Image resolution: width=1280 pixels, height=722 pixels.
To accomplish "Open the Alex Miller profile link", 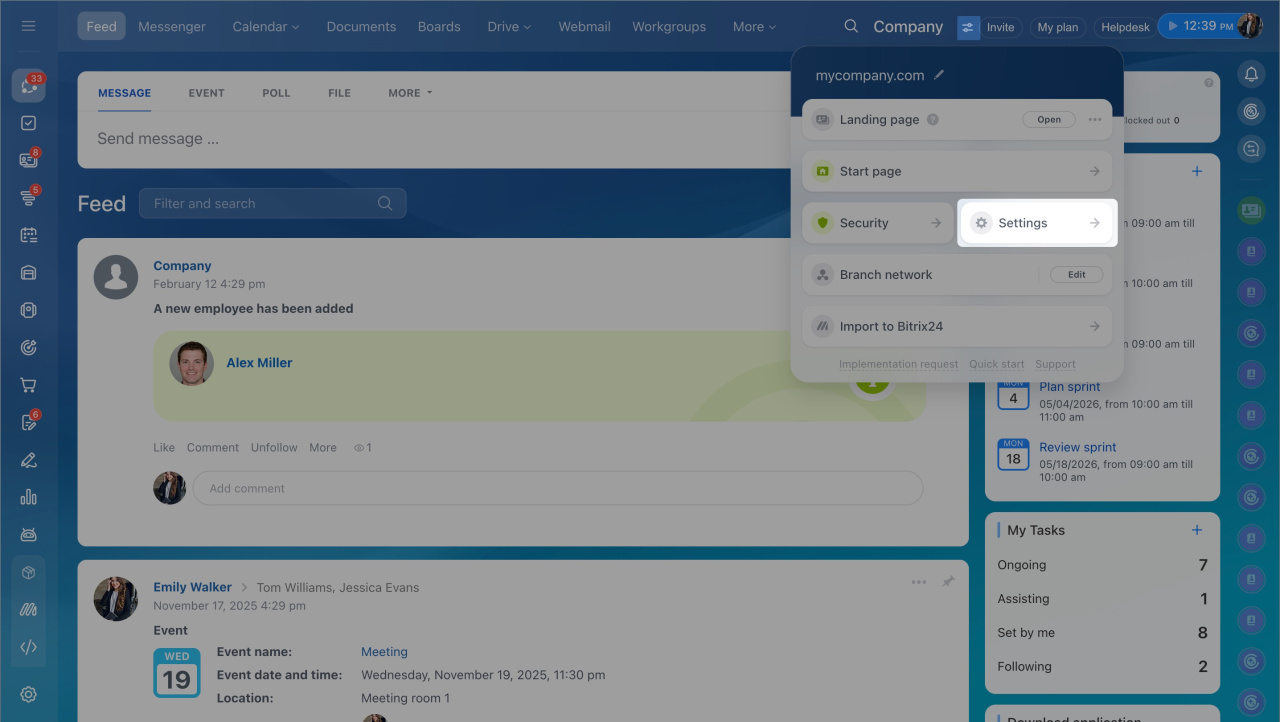I will [x=259, y=363].
